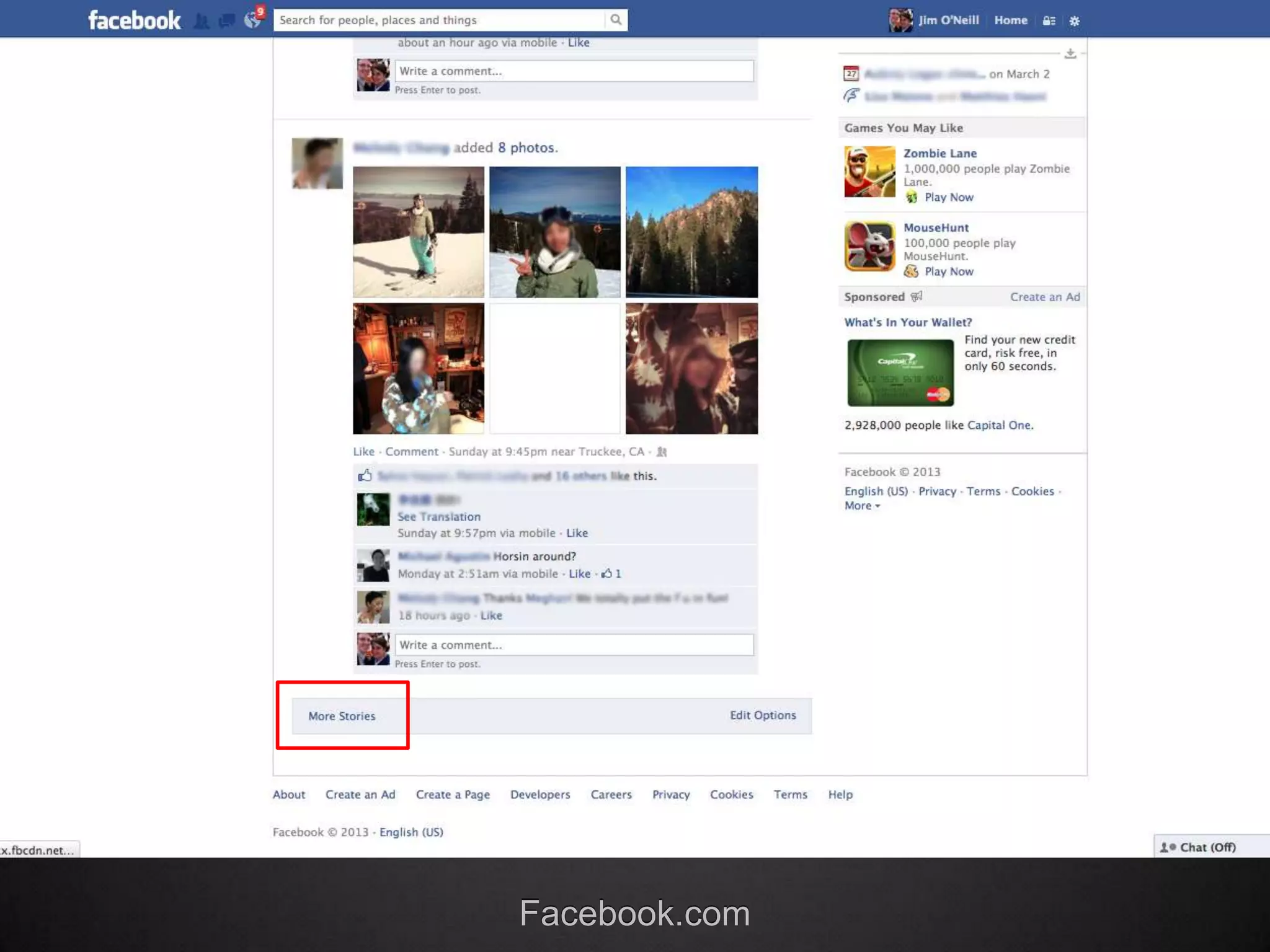Open the cabin interior photo thumbnail
The width and height of the screenshot is (1270, 952).
(419, 368)
